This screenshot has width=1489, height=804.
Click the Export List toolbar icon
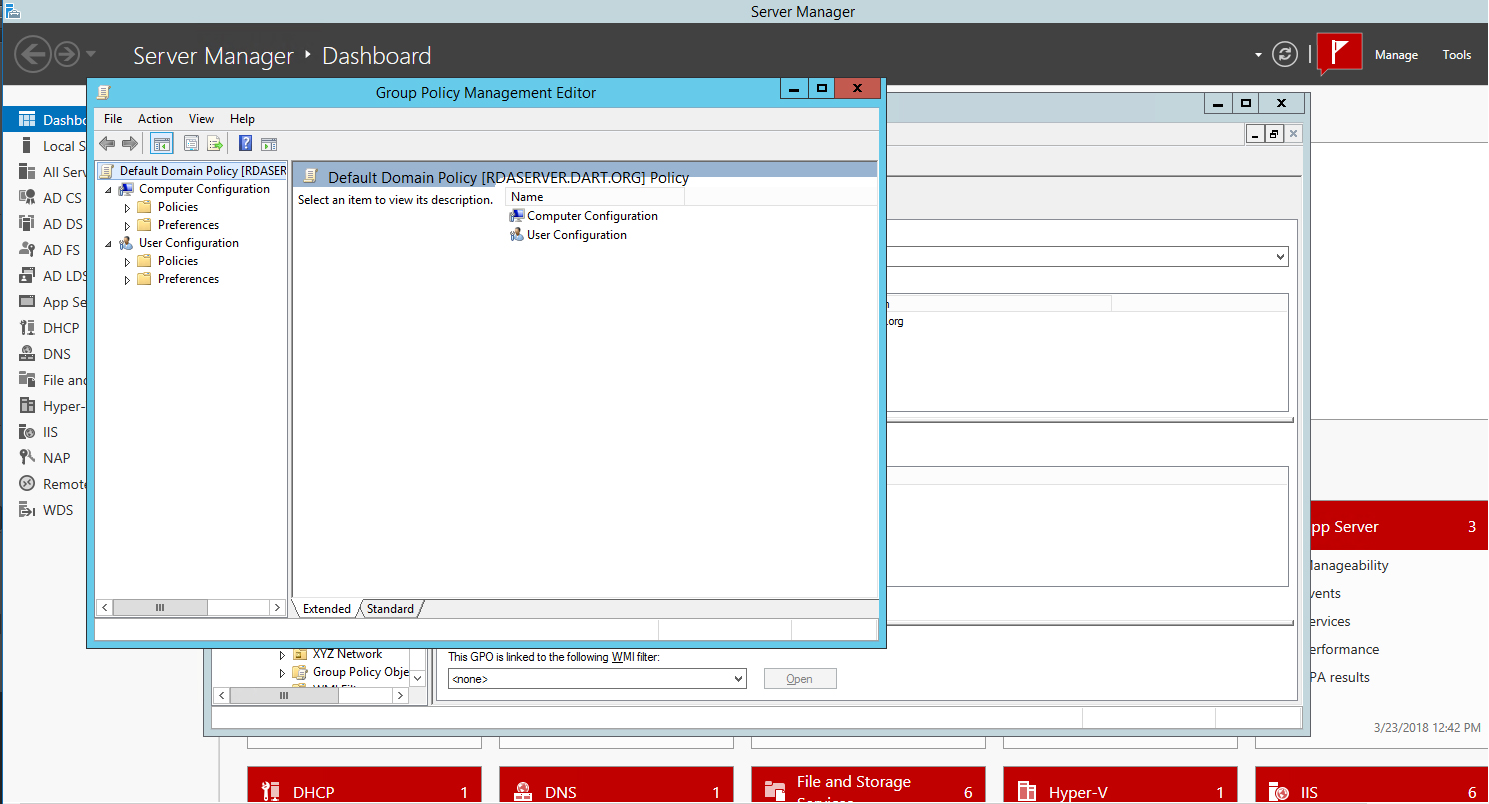pos(214,143)
